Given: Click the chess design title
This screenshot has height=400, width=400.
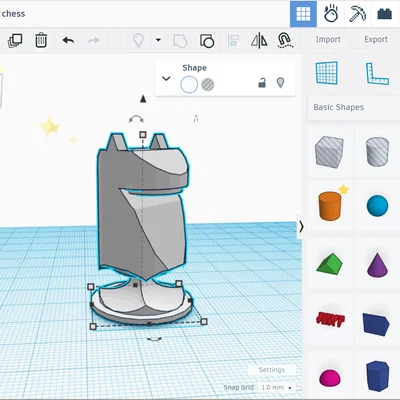Looking at the screenshot, I should coord(13,14).
